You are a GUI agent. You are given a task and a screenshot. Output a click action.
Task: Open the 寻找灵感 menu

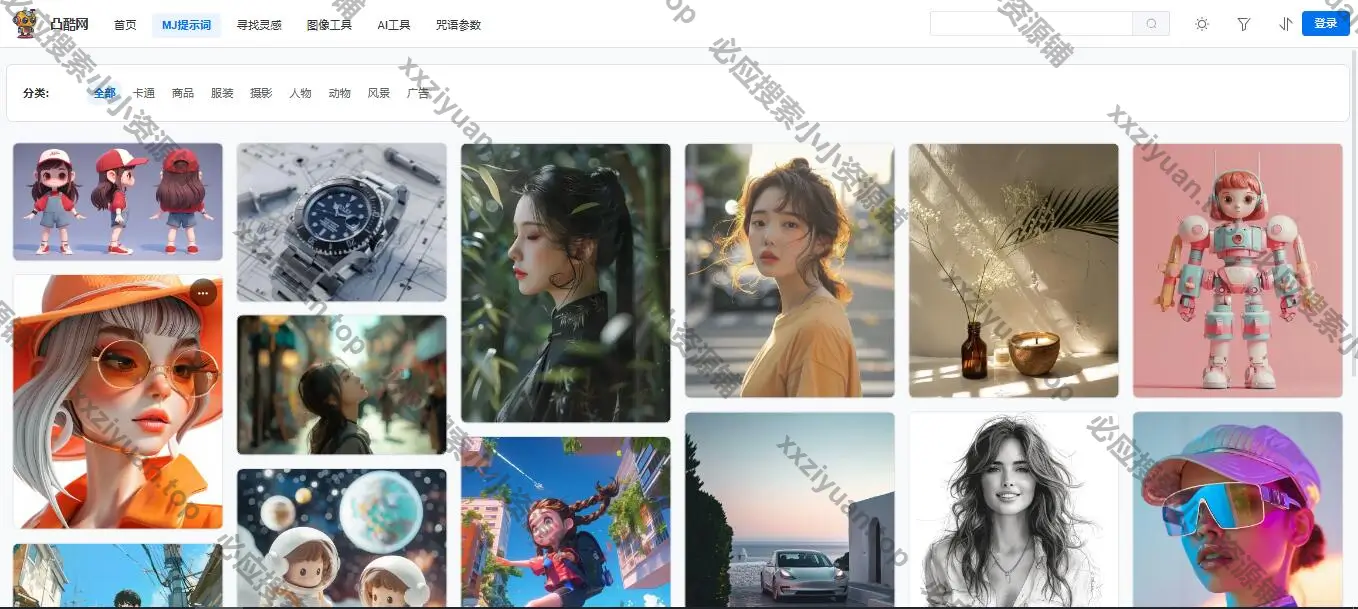tap(259, 25)
